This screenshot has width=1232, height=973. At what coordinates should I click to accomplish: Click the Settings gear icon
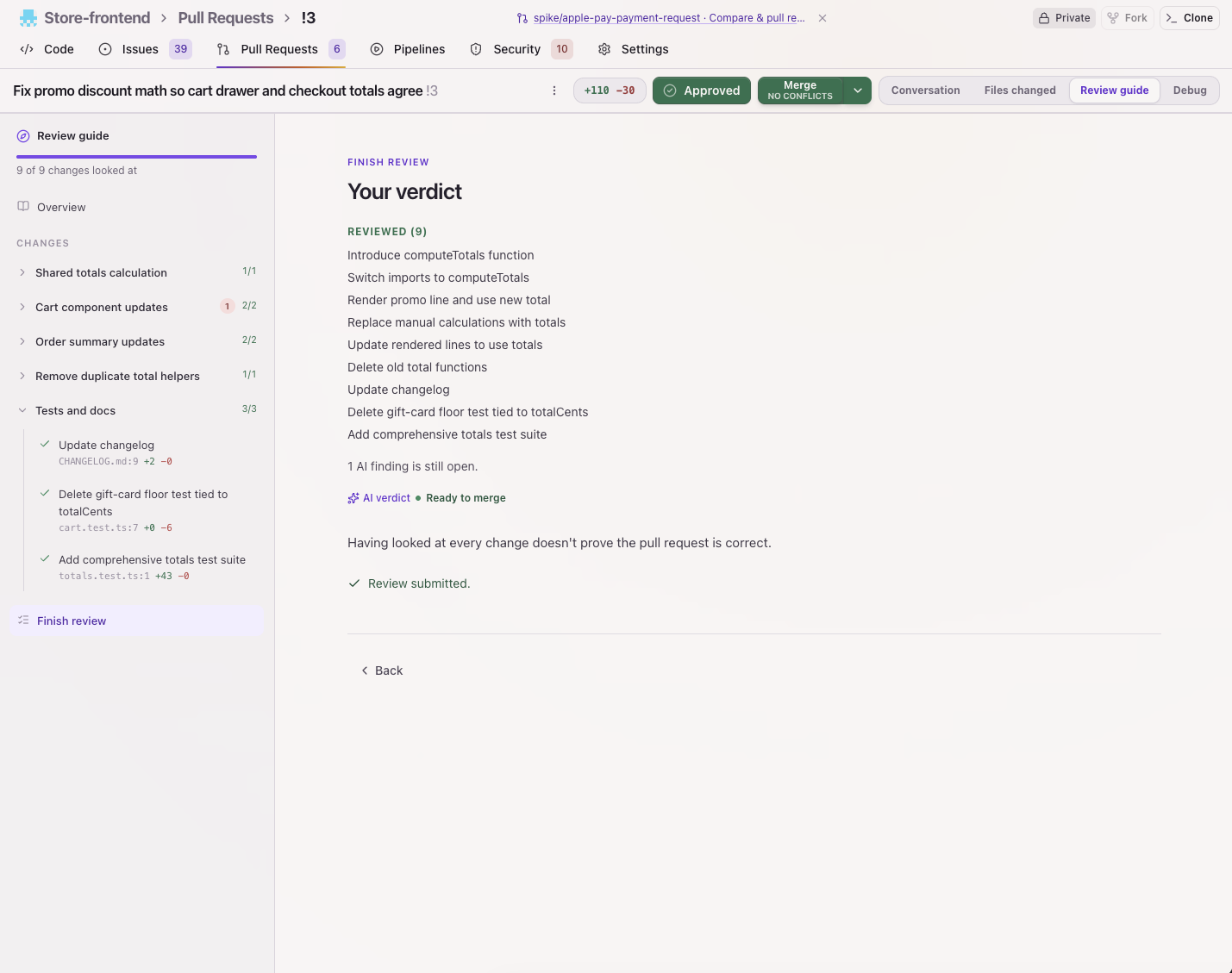[604, 49]
